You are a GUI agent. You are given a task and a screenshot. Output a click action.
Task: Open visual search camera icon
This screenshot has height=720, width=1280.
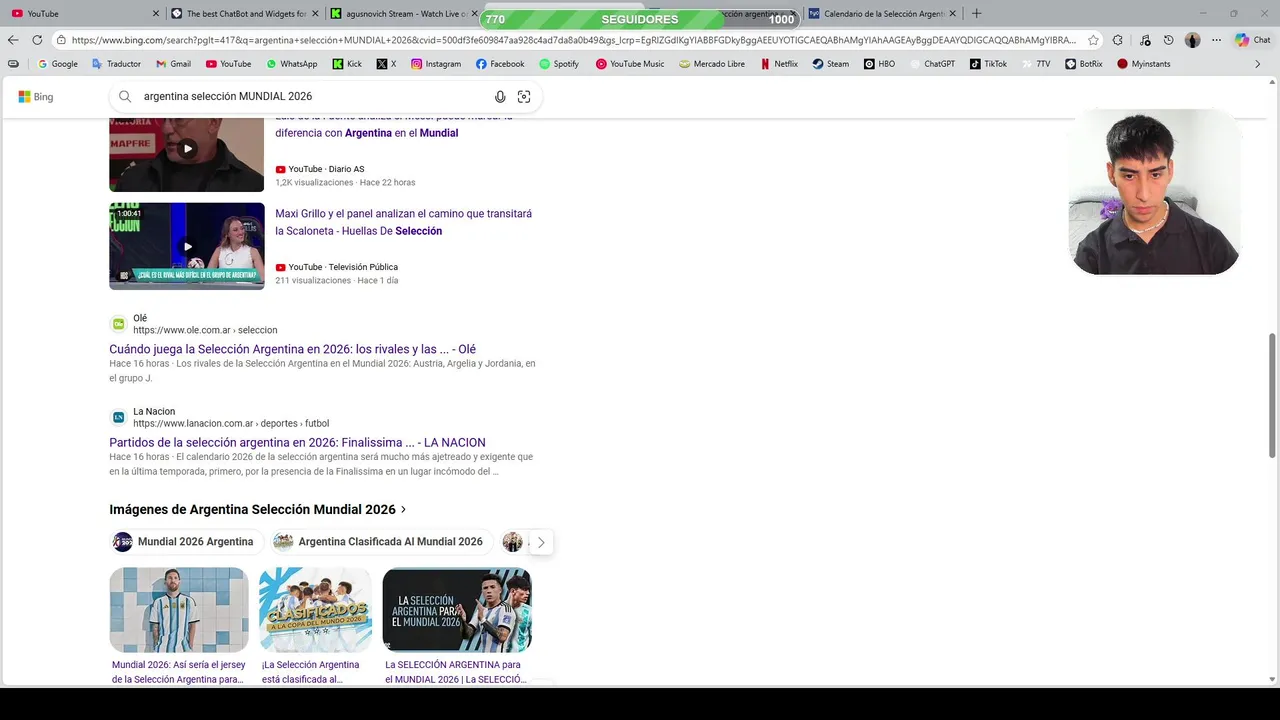point(524,97)
